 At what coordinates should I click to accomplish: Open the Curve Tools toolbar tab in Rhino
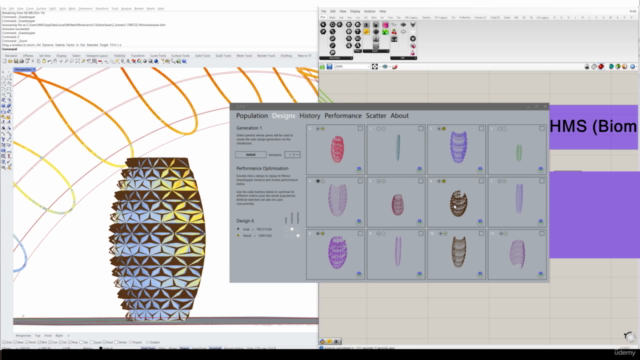pos(158,56)
